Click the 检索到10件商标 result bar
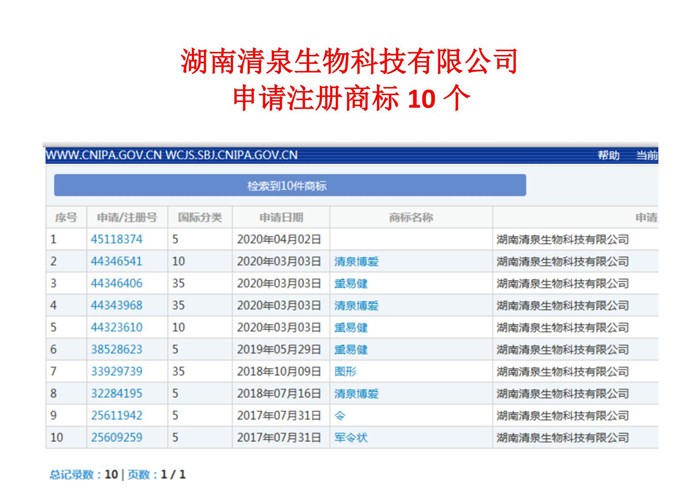Screen dimensions: 700x495 tap(289, 186)
